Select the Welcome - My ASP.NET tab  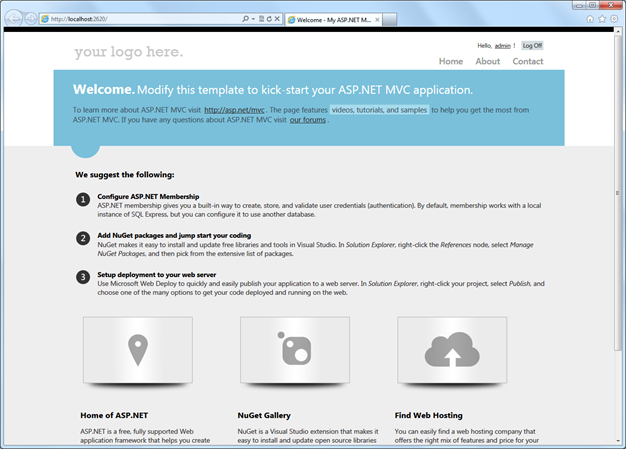point(333,19)
